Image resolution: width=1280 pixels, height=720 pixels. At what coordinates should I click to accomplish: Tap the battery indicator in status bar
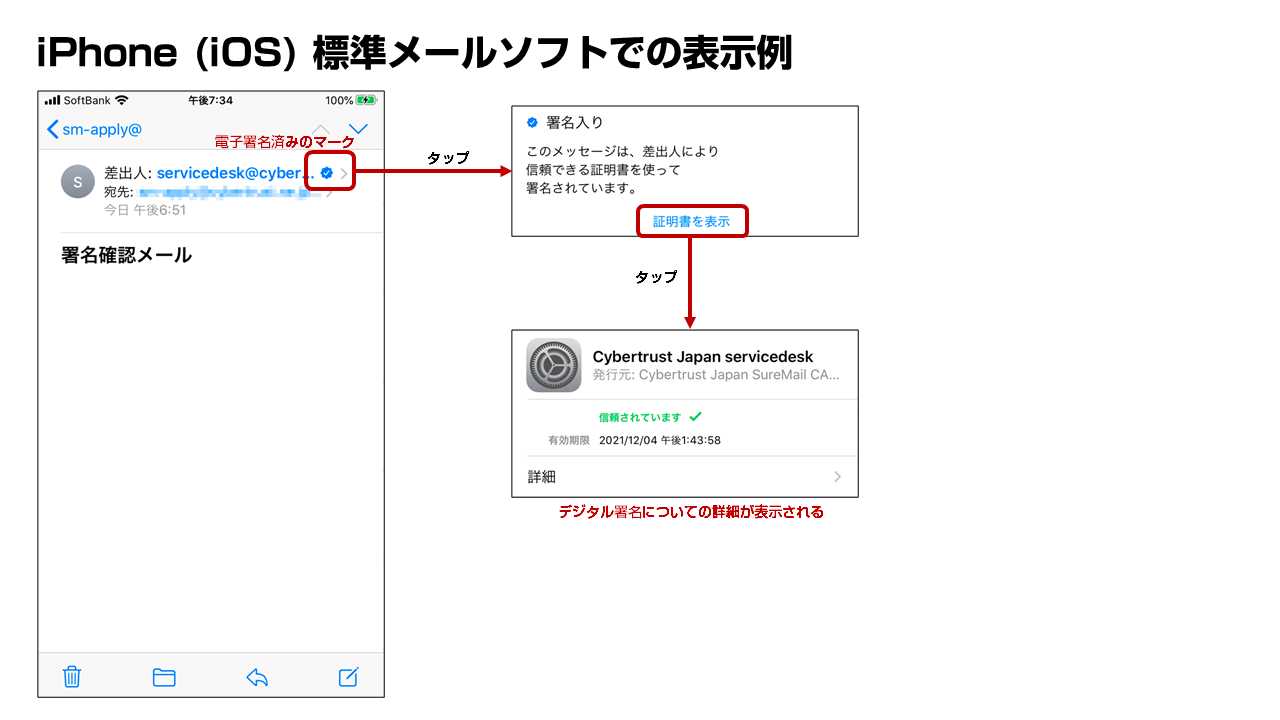[x=366, y=100]
